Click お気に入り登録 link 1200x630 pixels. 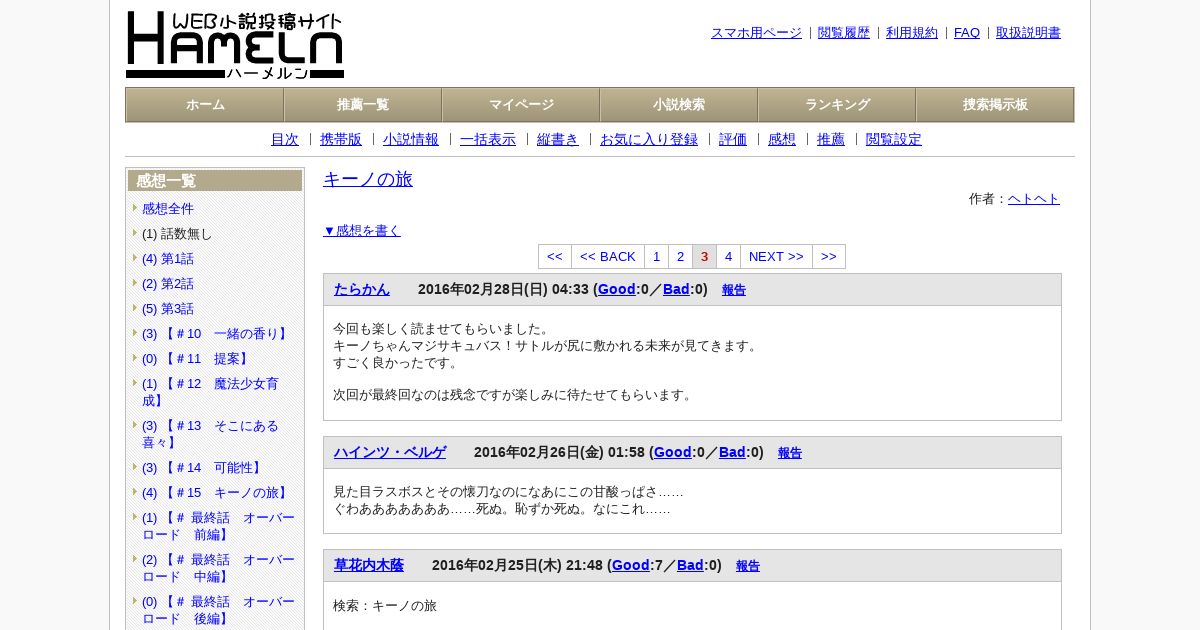(x=649, y=139)
